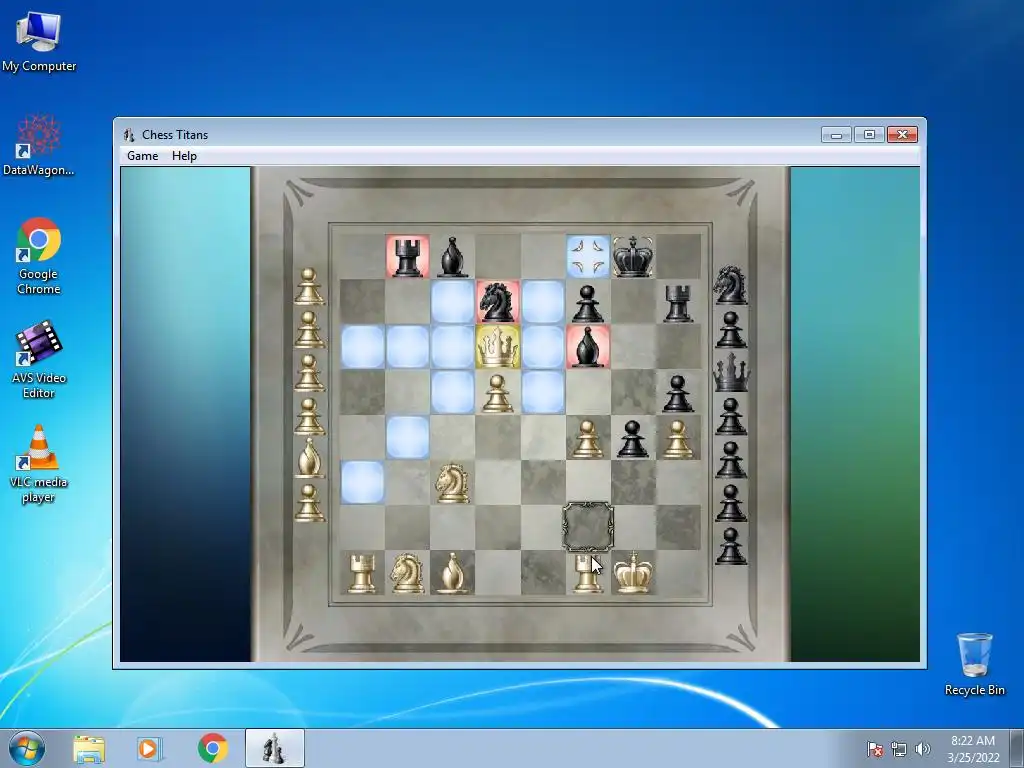
Task: Select the white rook in the bottom-left corner
Action: click(362, 573)
